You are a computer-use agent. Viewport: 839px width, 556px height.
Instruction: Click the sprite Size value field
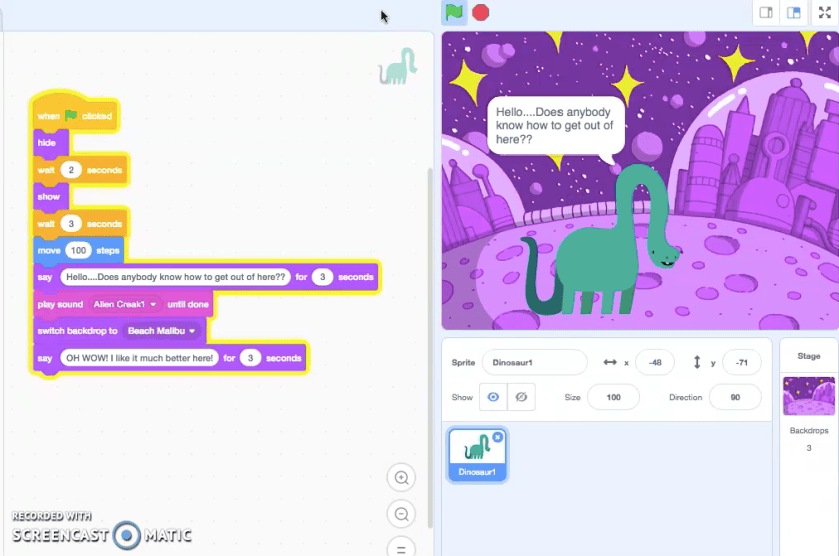pyautogui.click(x=613, y=397)
